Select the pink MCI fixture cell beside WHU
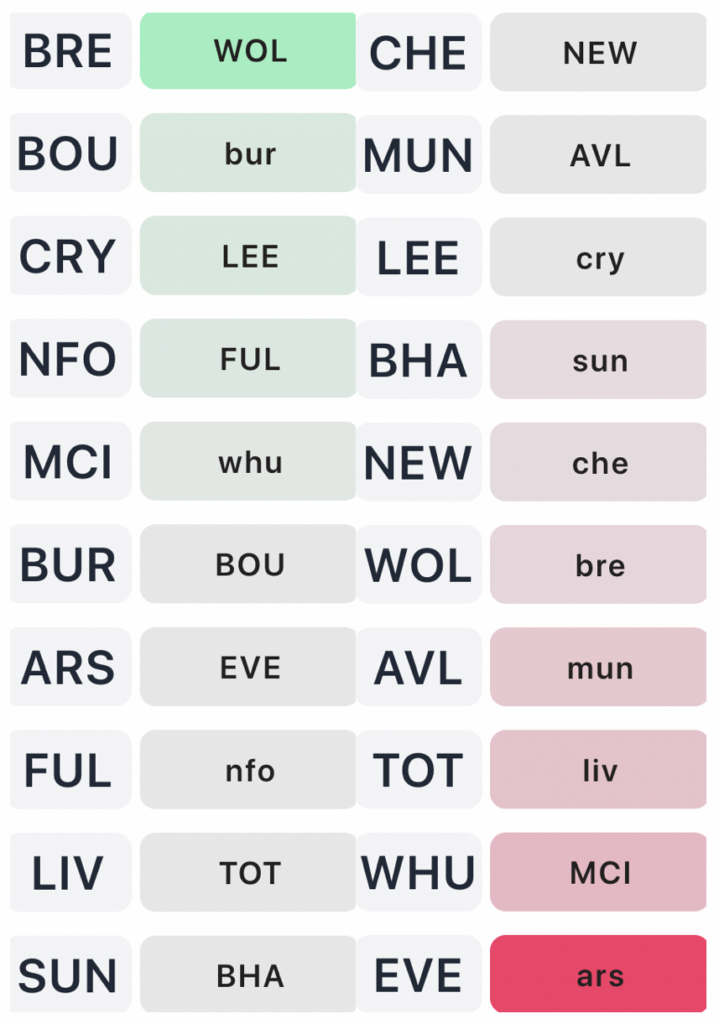Image resolution: width=719 pixels, height=1024 pixels. coord(599,872)
